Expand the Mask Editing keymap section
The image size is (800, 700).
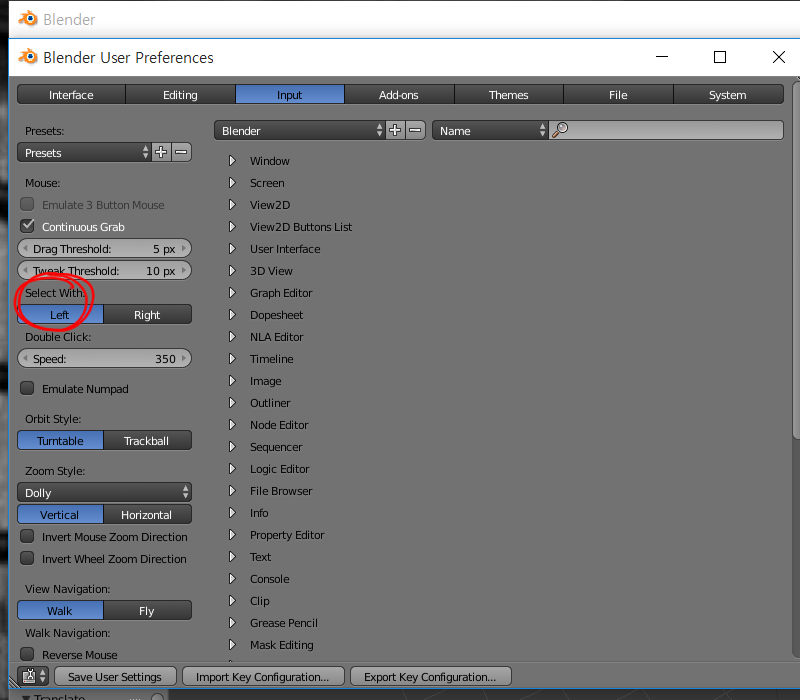(x=232, y=644)
